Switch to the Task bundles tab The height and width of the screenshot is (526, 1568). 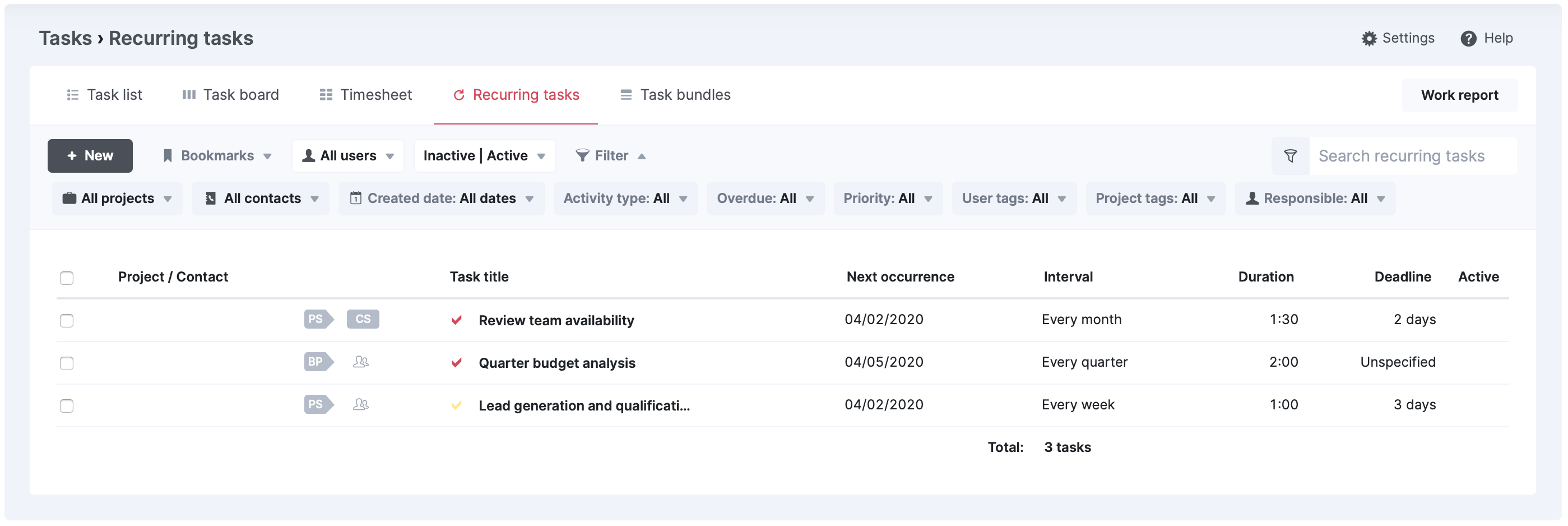point(675,95)
